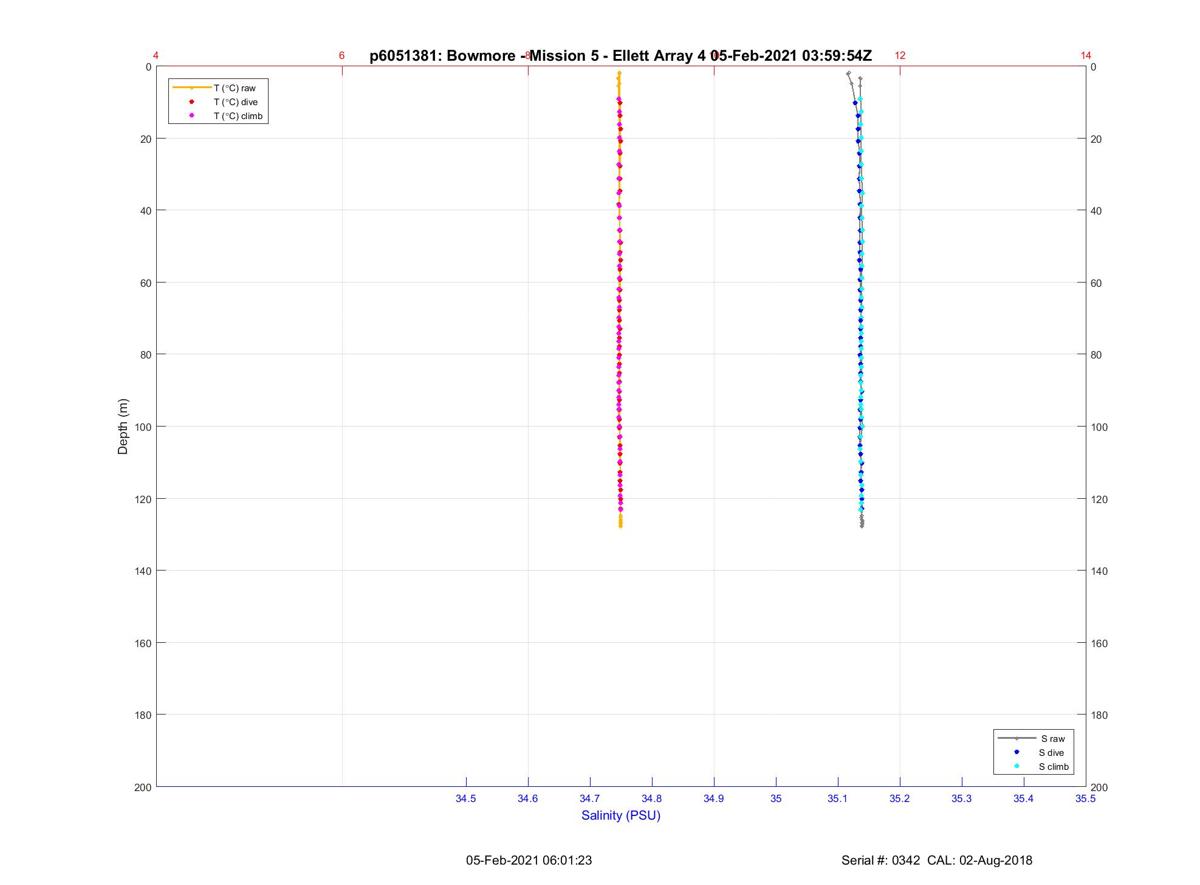Click the 35 salinity tick label
The height and width of the screenshot is (885, 1200).
click(776, 798)
